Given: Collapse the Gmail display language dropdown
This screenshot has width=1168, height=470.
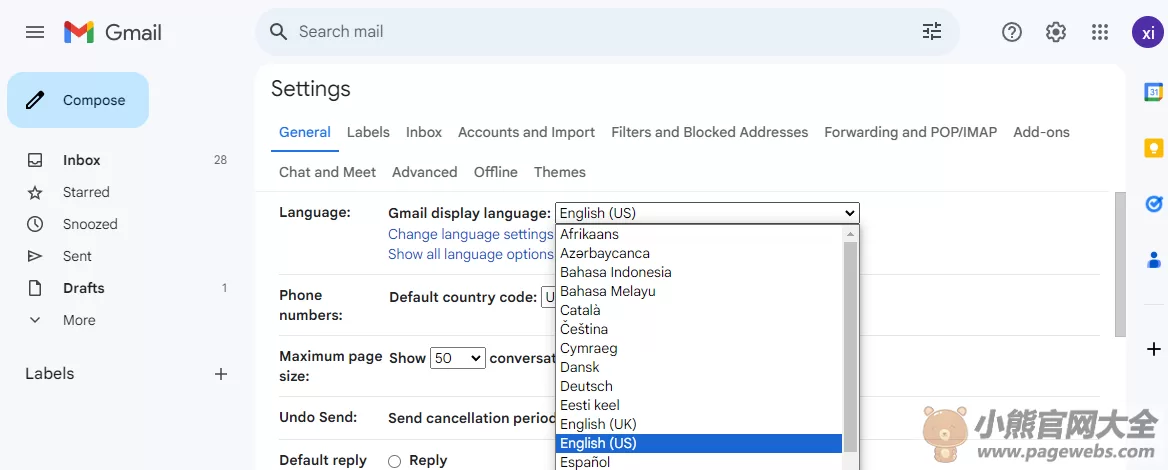Looking at the screenshot, I should coord(707,213).
